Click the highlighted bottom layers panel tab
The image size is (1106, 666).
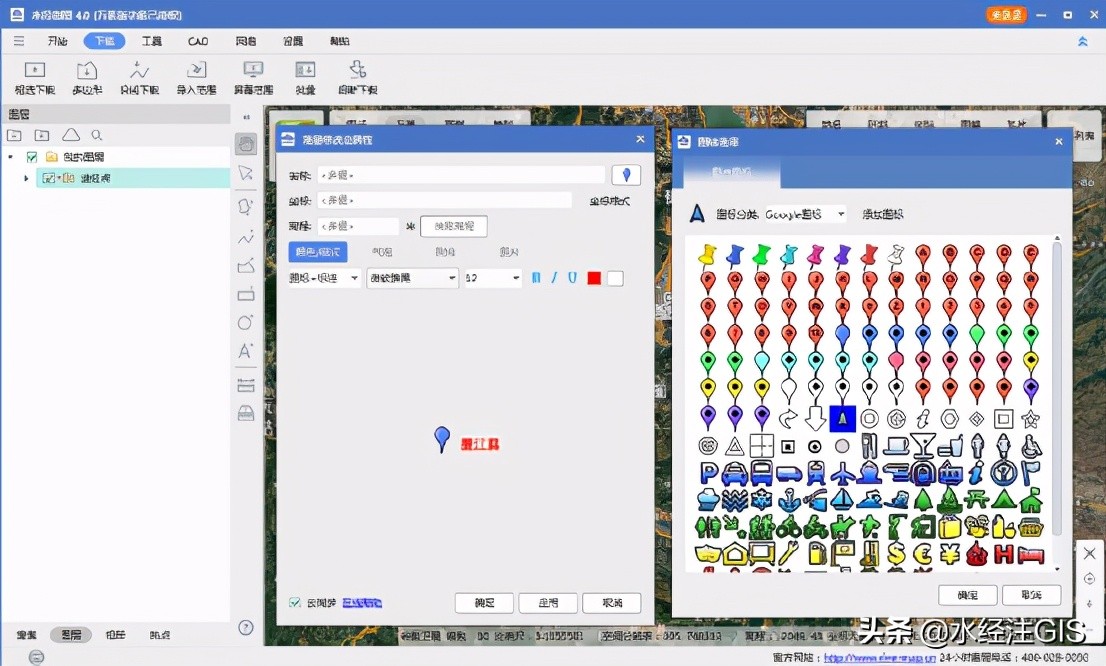point(71,634)
